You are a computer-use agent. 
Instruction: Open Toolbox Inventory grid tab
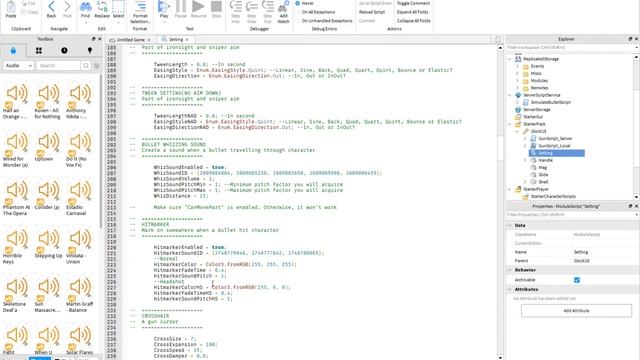tap(39, 51)
